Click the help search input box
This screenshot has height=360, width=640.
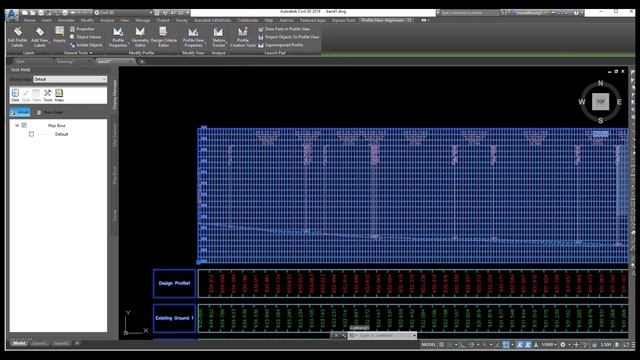tap(469, 13)
